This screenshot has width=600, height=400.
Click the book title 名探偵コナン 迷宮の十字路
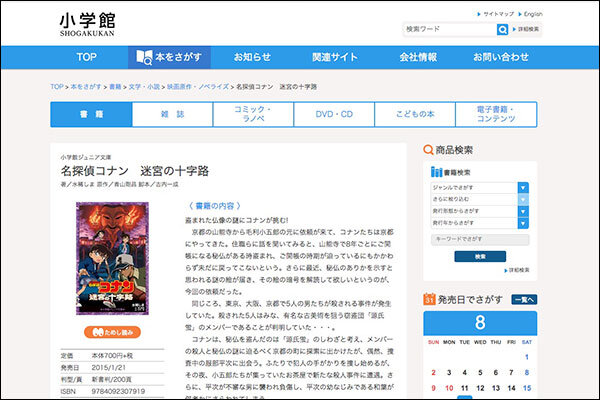tap(135, 171)
